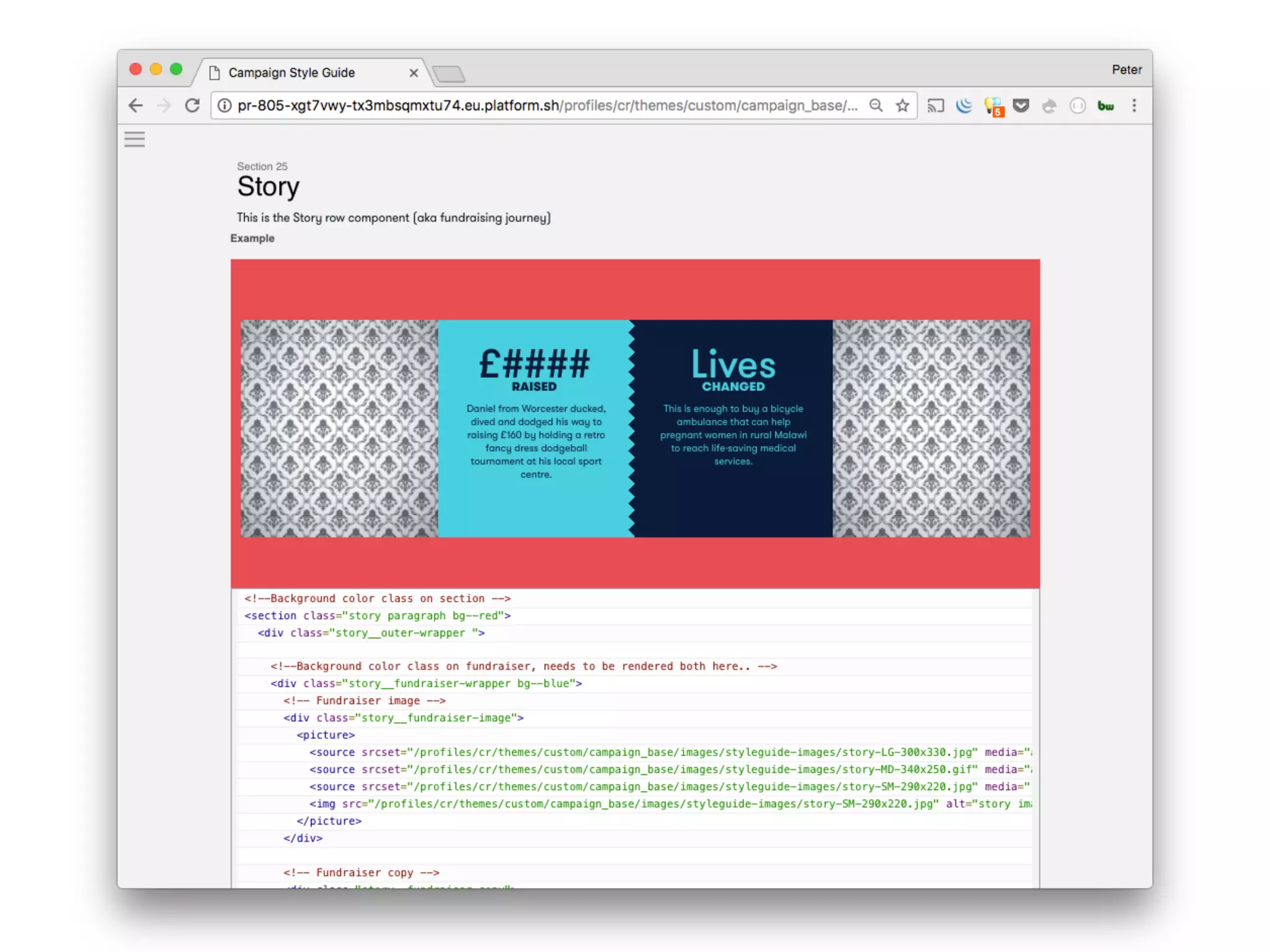Click the address bar URL field
This screenshot has width=1270, height=952.
coord(546,106)
